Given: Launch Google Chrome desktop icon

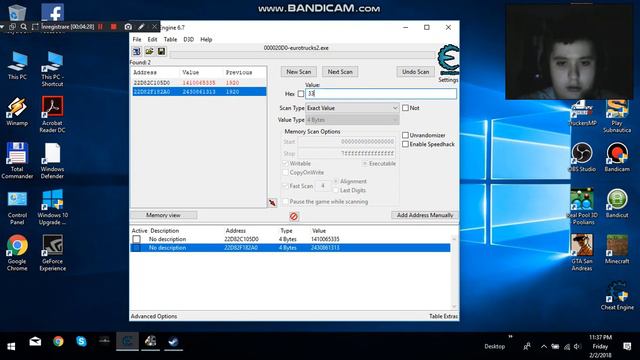Looking at the screenshot, I should [17, 253].
